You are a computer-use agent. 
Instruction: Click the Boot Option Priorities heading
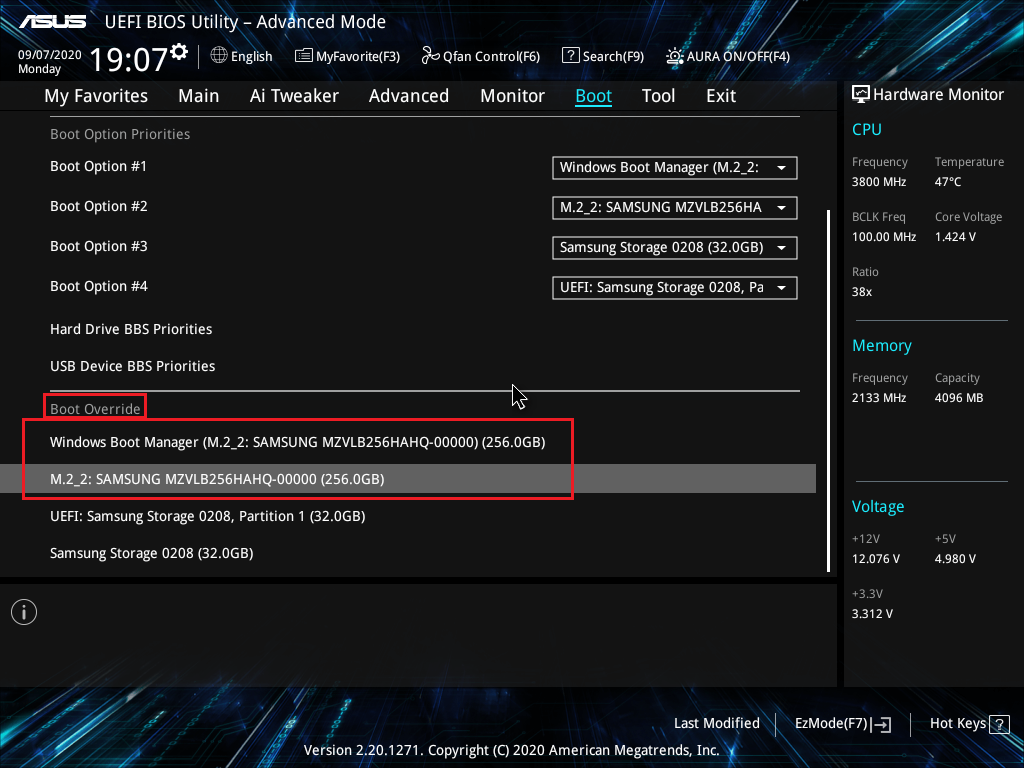[120, 135]
